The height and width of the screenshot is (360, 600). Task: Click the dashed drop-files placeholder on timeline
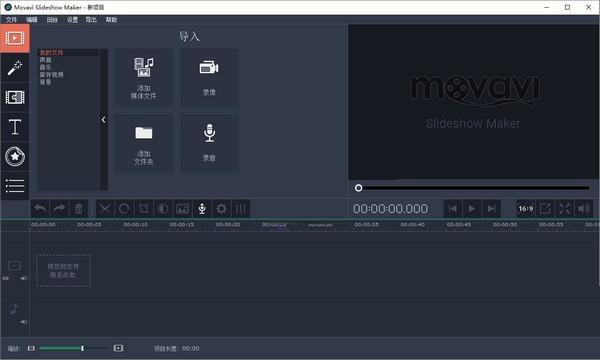click(64, 271)
